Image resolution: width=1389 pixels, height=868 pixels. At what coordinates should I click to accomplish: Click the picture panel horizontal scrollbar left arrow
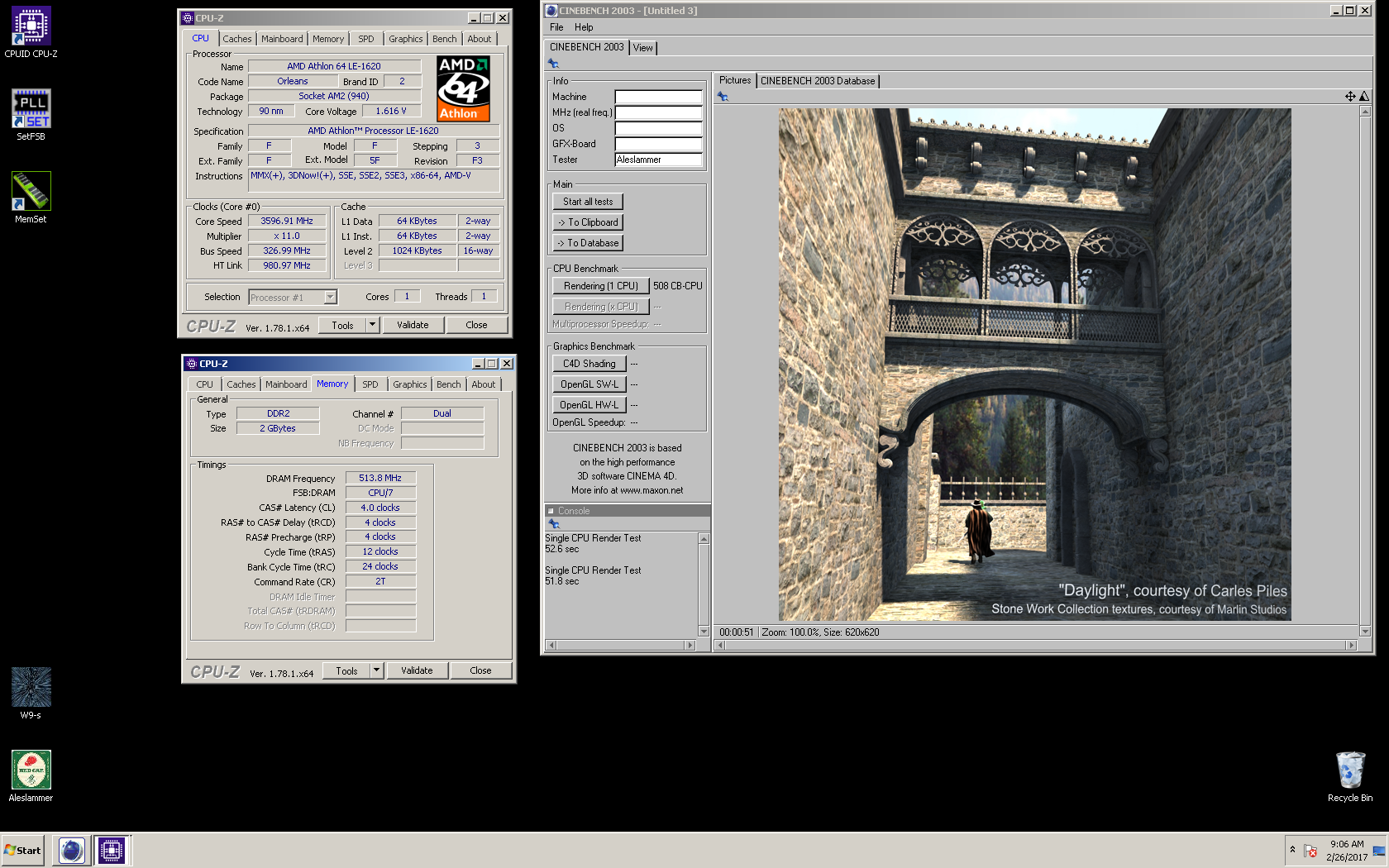[x=721, y=645]
